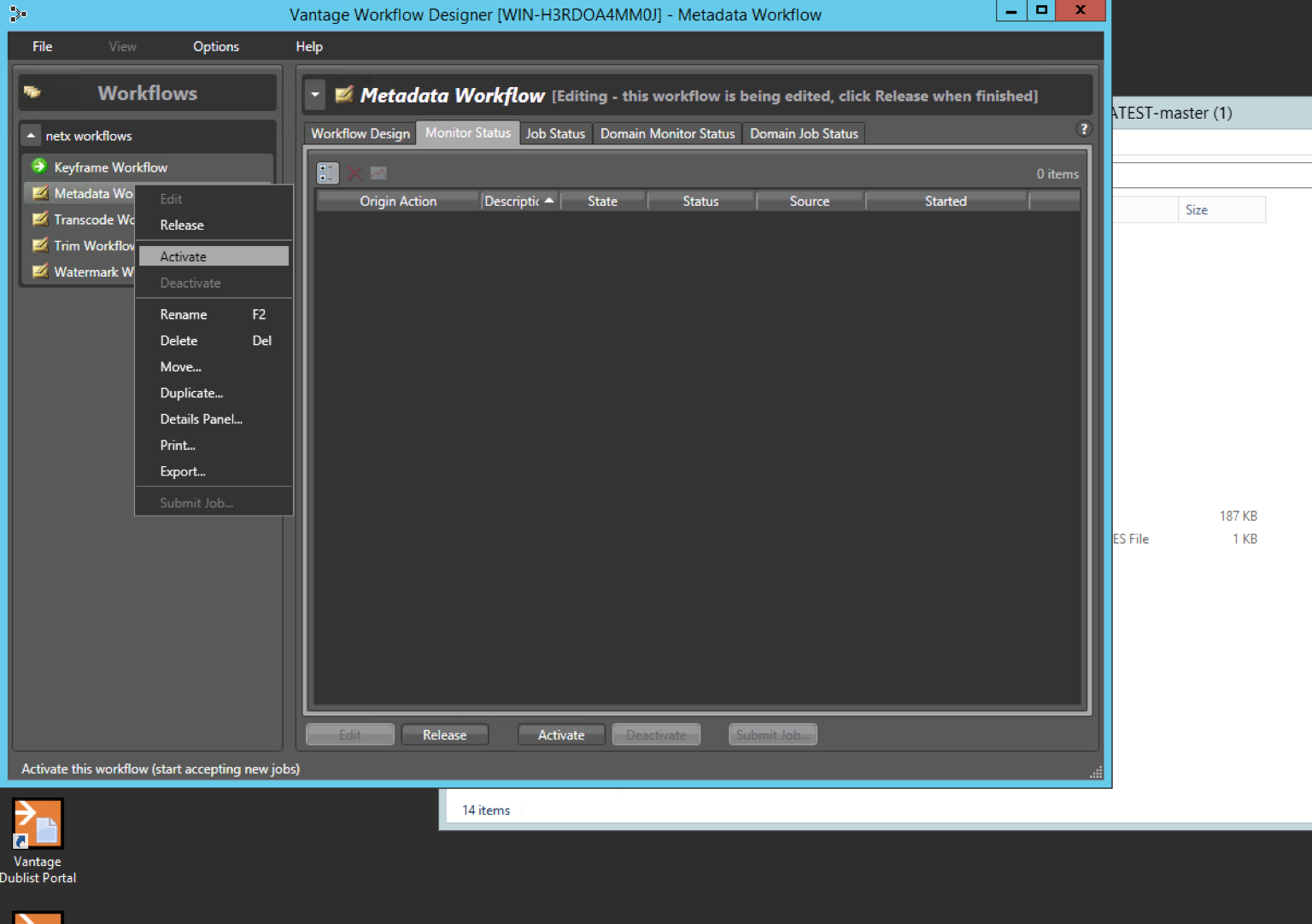Sort by the Description column arrow
The width and height of the screenshot is (1312, 924).
coord(549,200)
